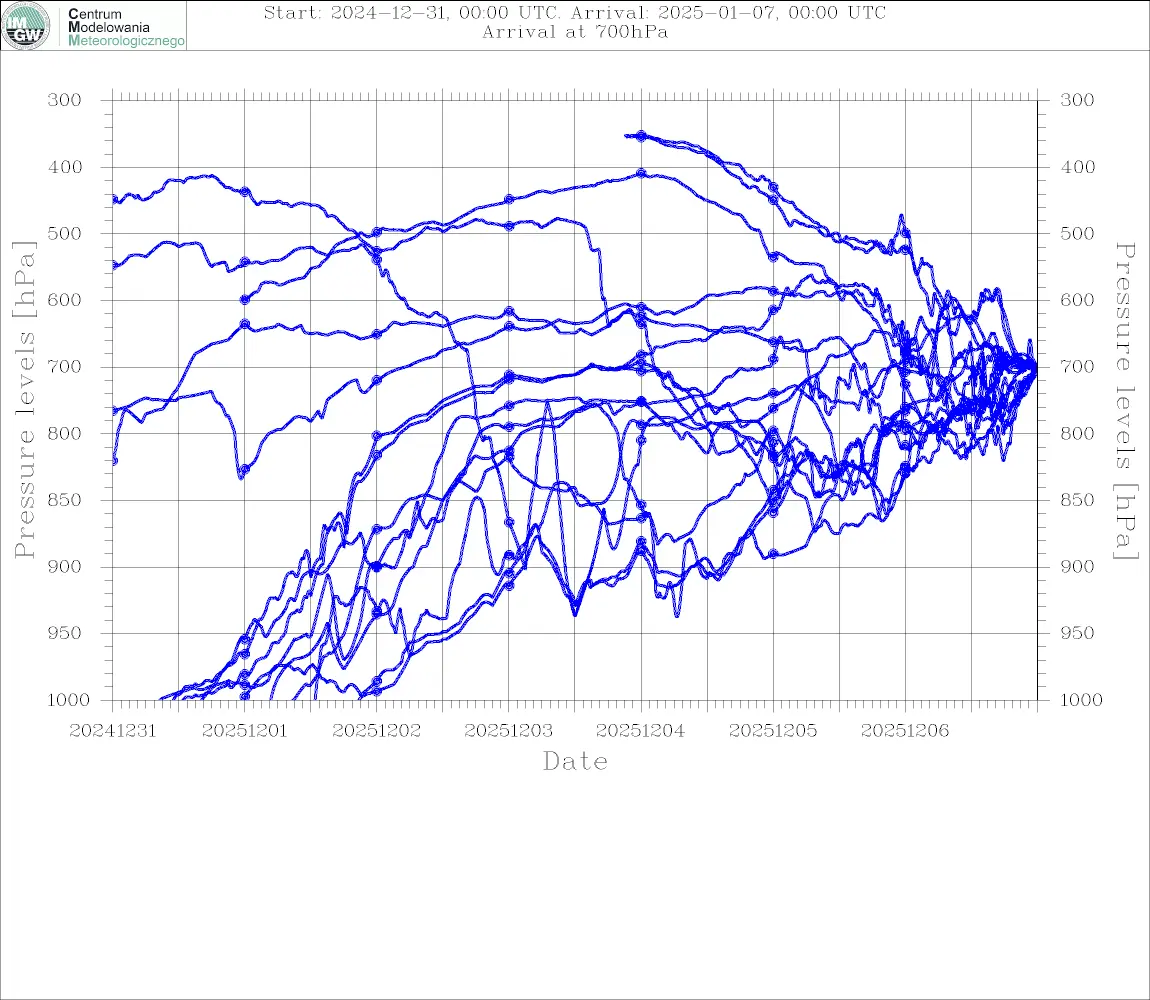Click the left axis label 500
Screen dimensions: 1150x1000
[65, 233]
